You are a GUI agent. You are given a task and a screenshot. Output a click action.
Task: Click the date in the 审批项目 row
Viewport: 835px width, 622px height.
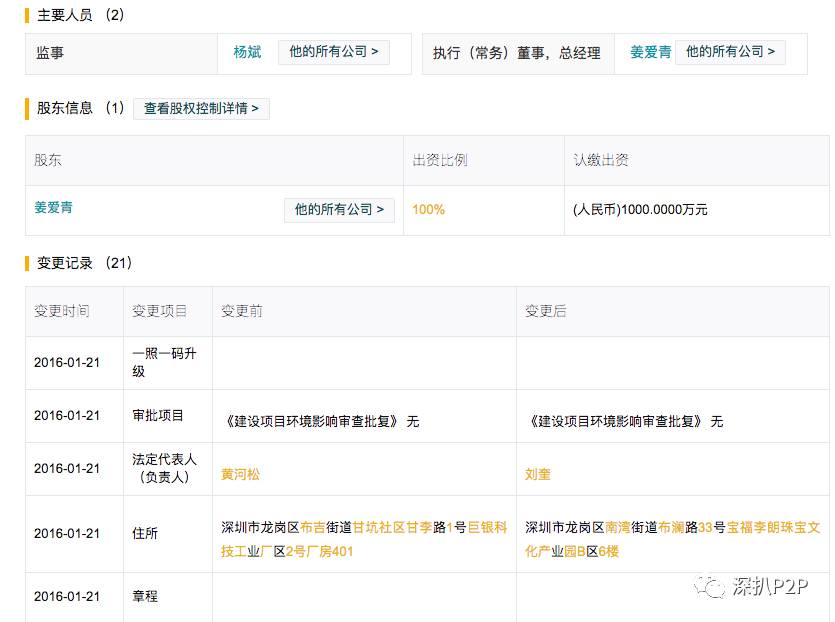point(67,415)
